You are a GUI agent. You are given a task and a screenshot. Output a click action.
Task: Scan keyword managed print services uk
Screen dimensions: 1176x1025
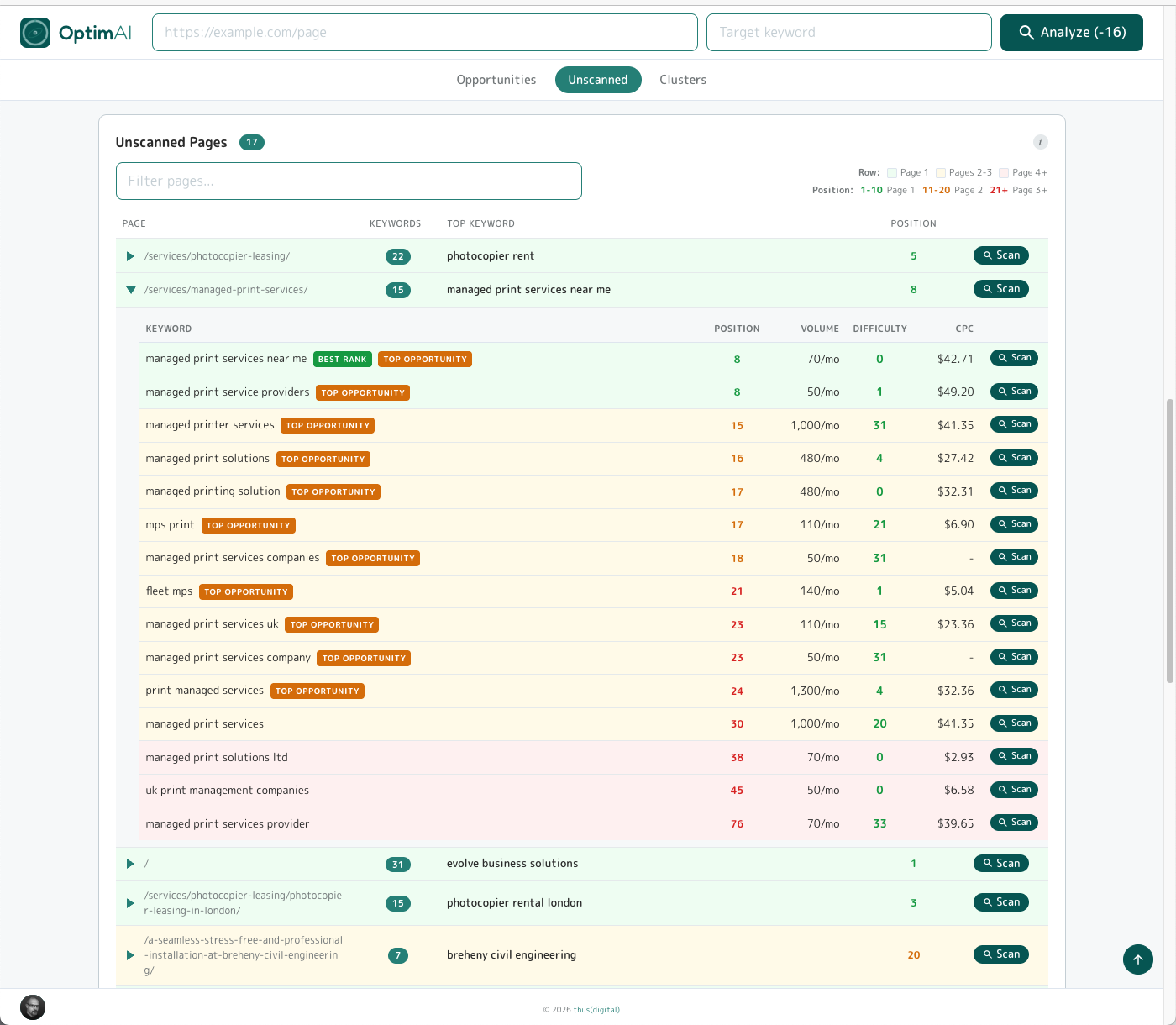[1014, 623]
